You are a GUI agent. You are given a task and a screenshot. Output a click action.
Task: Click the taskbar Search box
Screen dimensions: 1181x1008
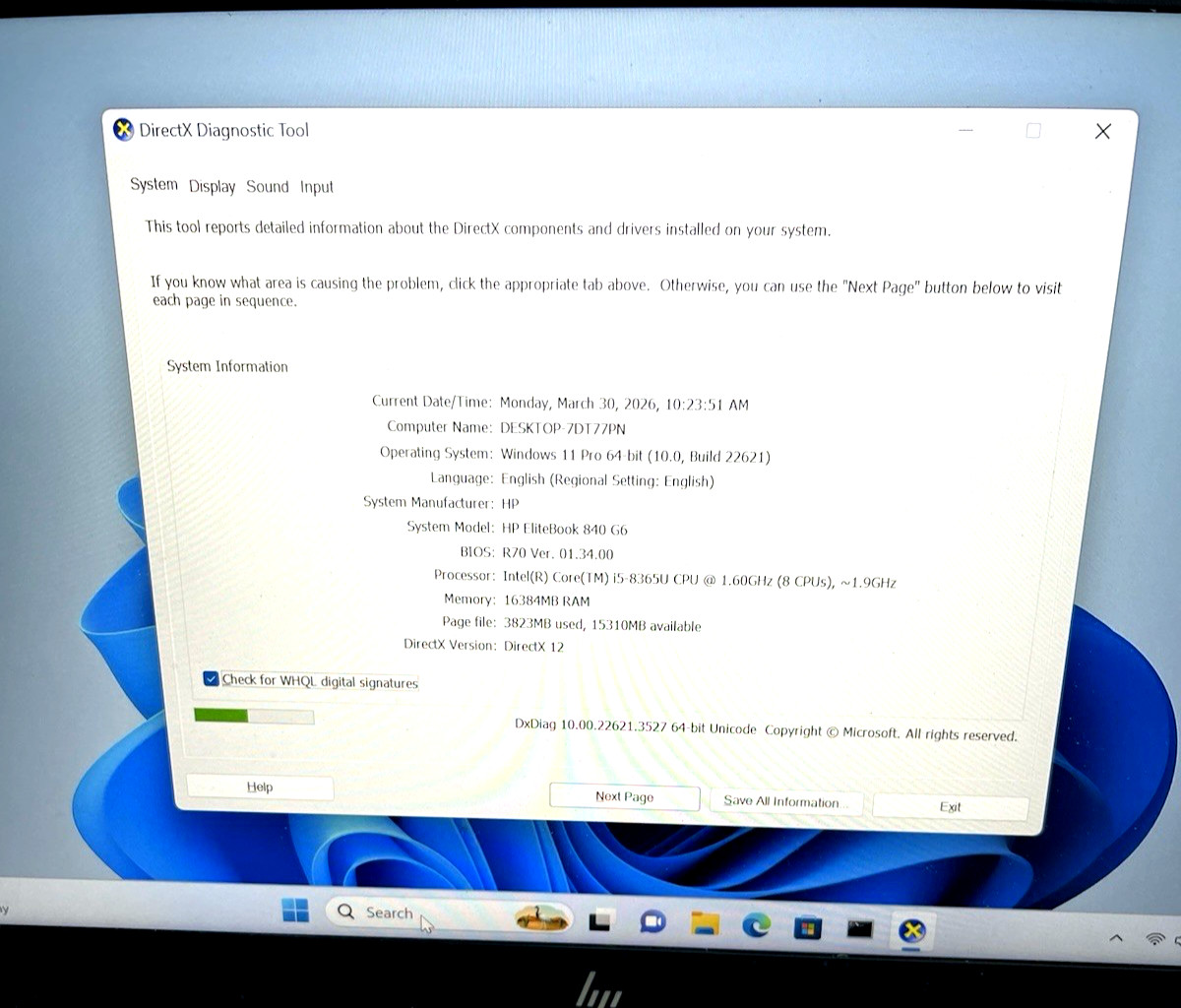(x=448, y=915)
